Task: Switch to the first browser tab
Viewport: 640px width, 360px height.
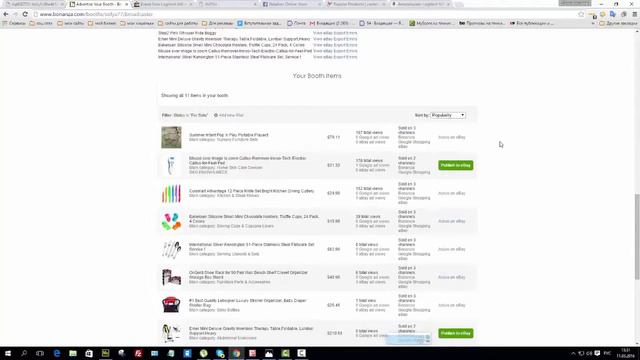Action: 35,4
